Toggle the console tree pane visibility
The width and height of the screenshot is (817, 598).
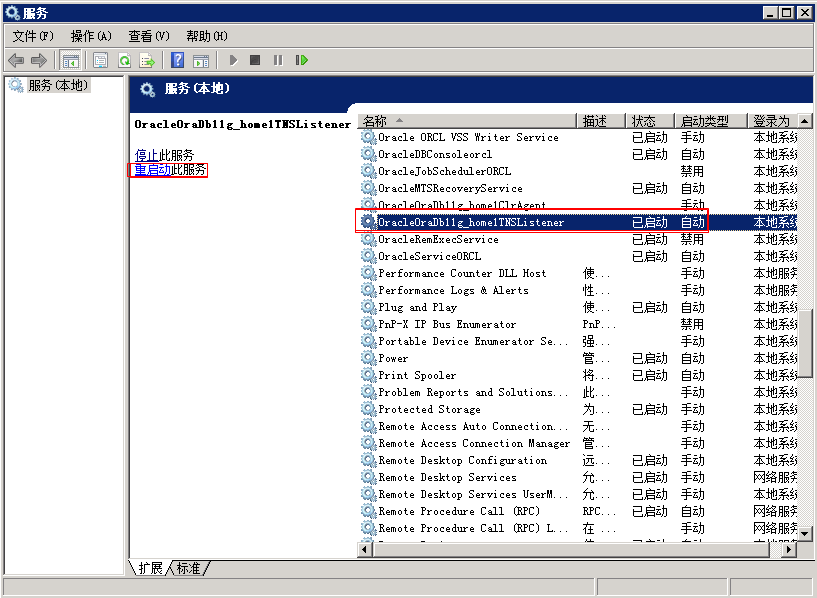coord(70,60)
